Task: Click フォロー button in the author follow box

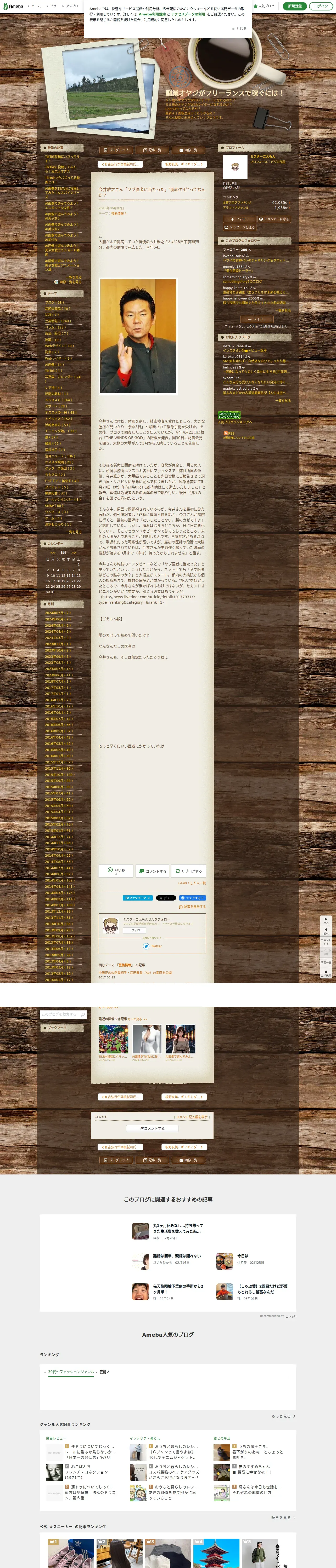Action: tap(134, 930)
